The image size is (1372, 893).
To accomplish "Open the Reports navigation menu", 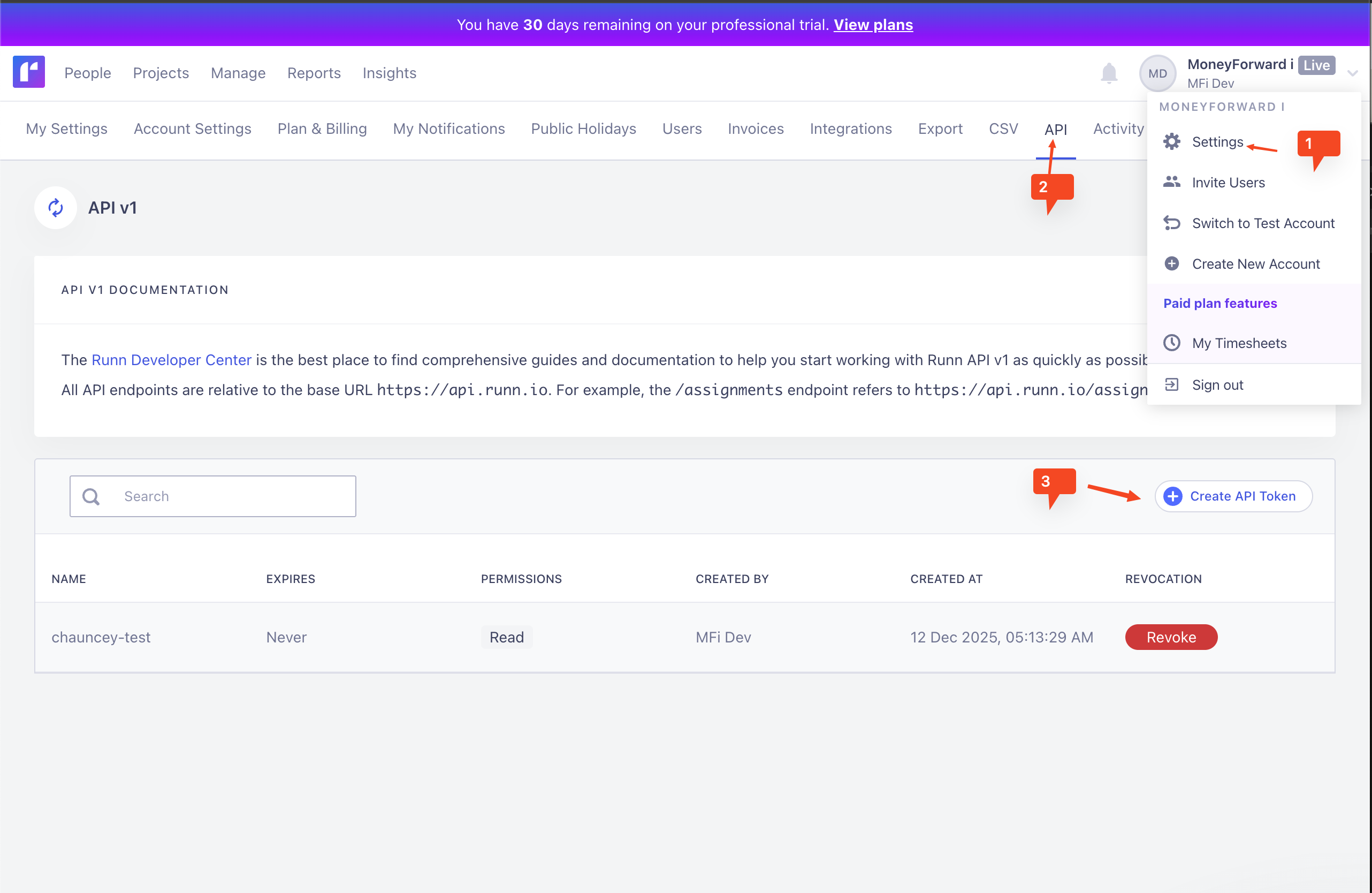I will pyautogui.click(x=314, y=73).
